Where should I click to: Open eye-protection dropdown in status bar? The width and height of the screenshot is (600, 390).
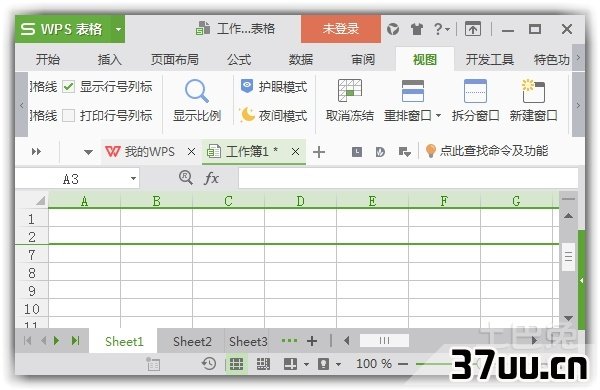point(338,364)
